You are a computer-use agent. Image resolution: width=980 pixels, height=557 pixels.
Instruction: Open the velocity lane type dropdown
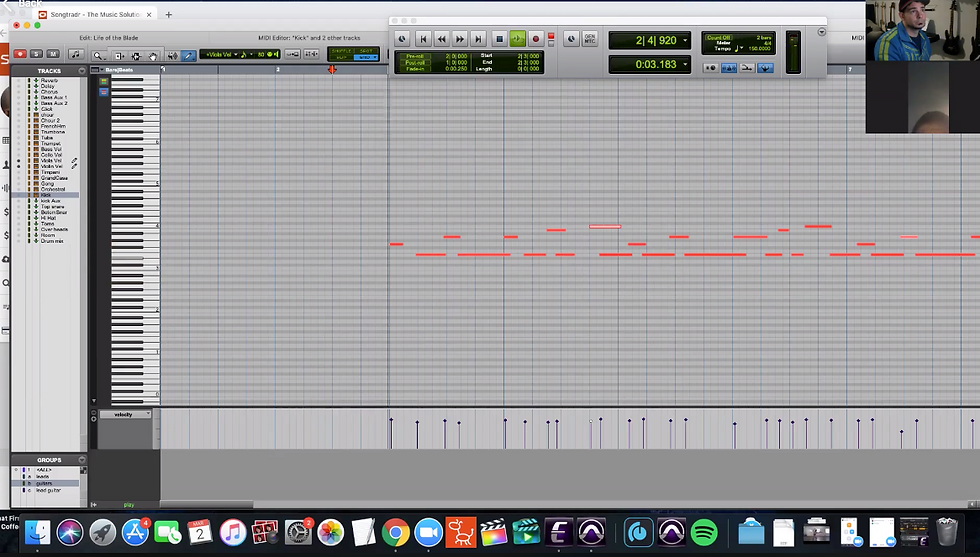125,414
